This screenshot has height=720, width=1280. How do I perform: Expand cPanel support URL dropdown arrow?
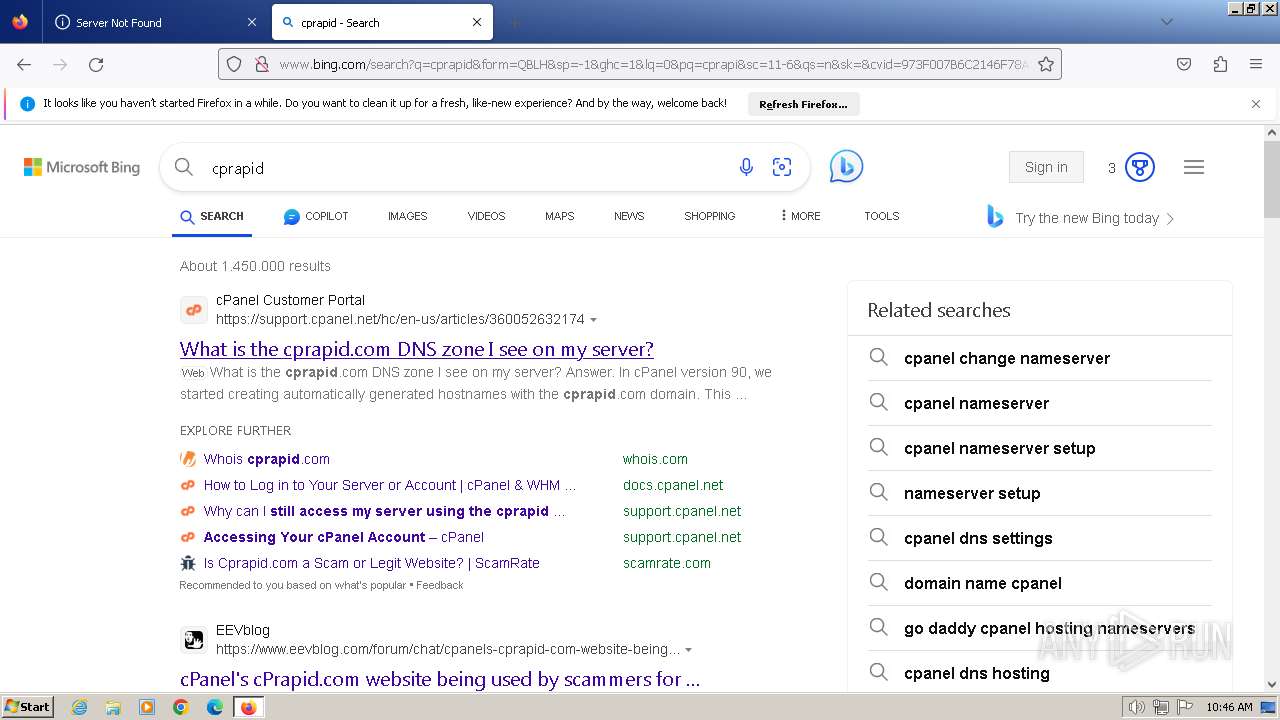[x=593, y=320]
